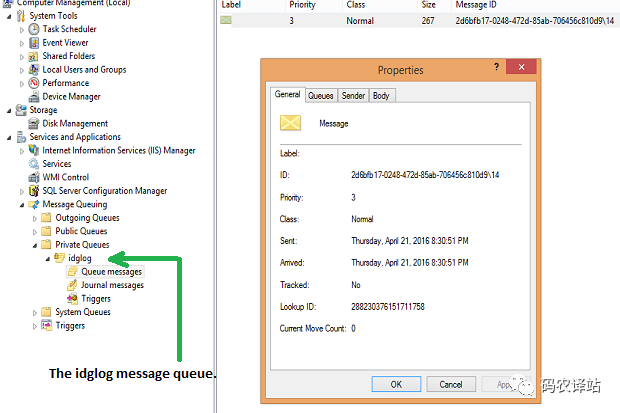
Task: Select the WMI Control tree item
Action: tap(66, 177)
